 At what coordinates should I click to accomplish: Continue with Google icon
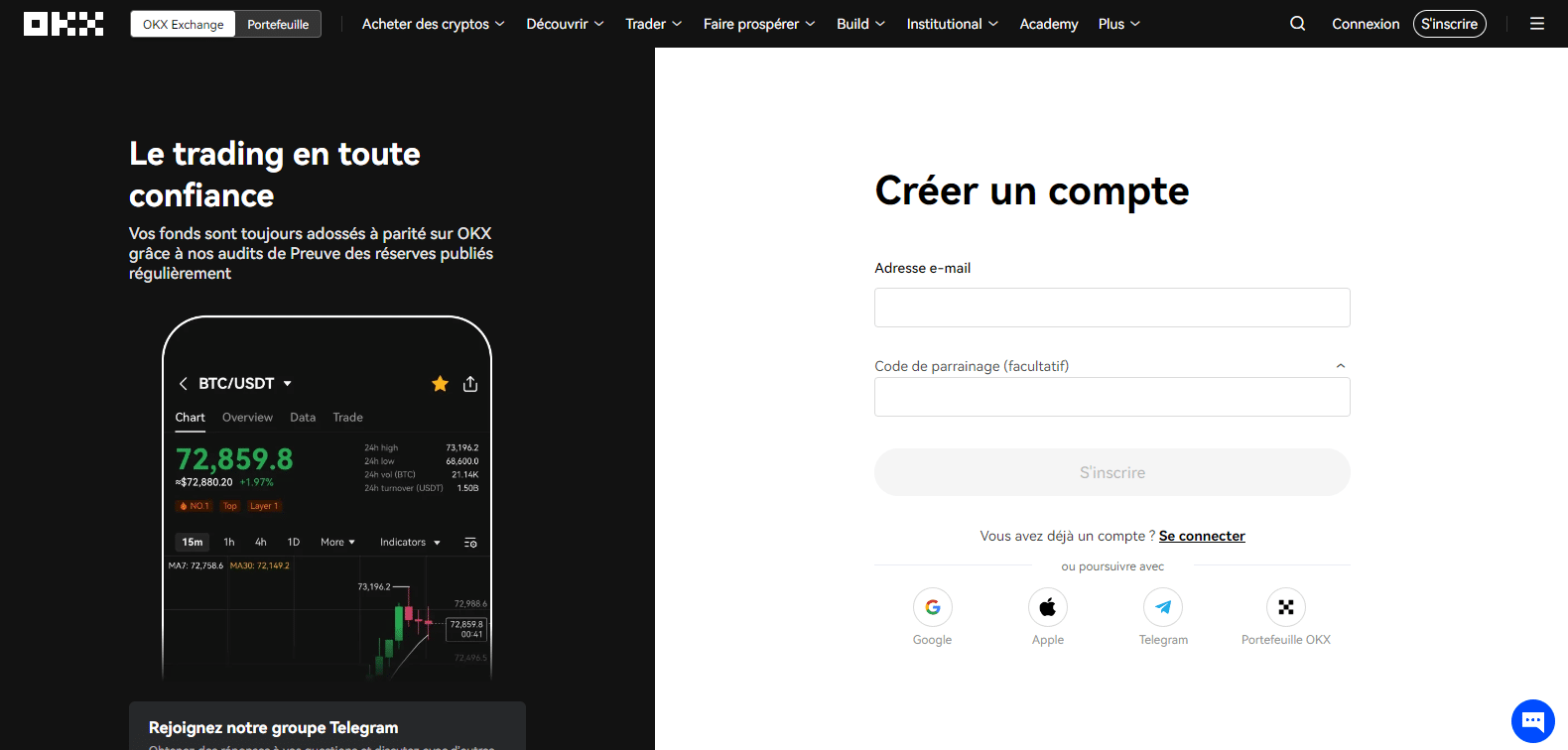pos(933,607)
